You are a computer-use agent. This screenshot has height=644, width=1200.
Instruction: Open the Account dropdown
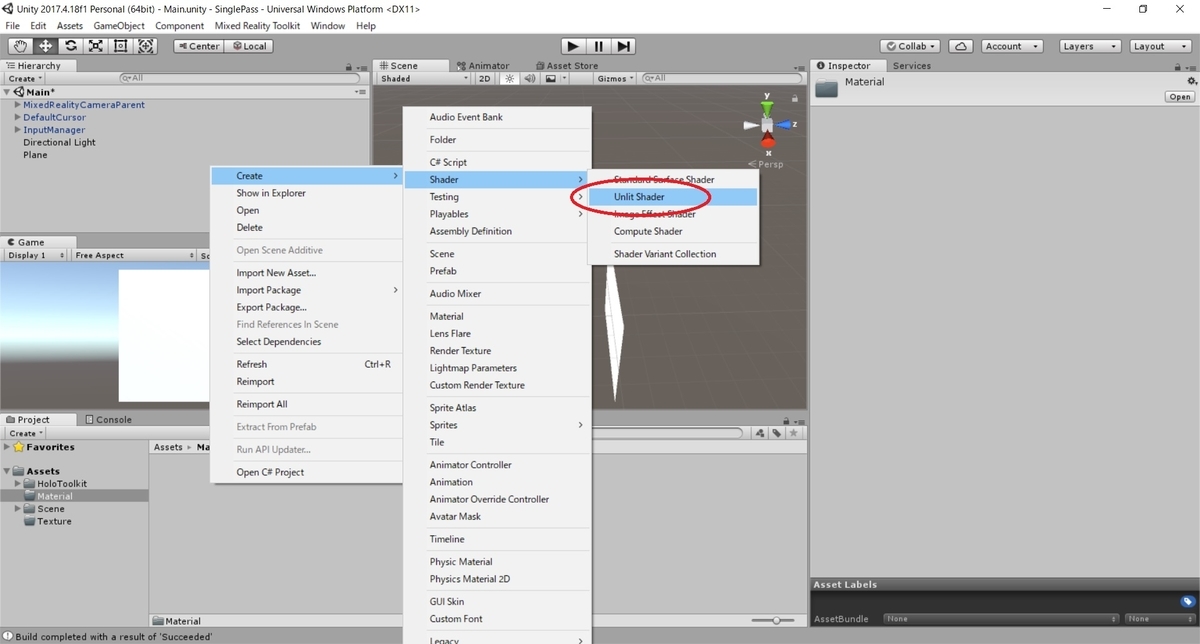(x=1010, y=46)
